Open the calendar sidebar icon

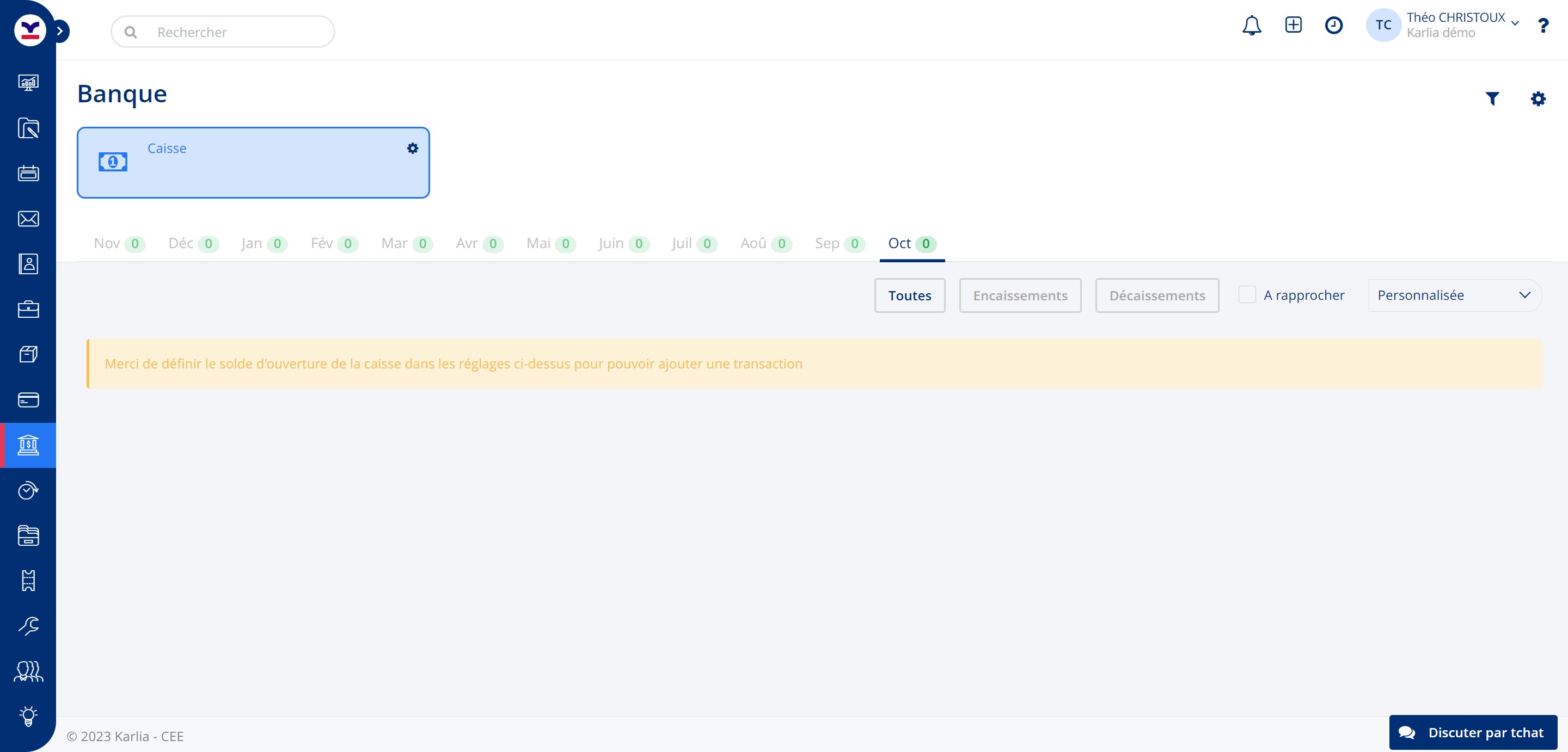pos(28,174)
